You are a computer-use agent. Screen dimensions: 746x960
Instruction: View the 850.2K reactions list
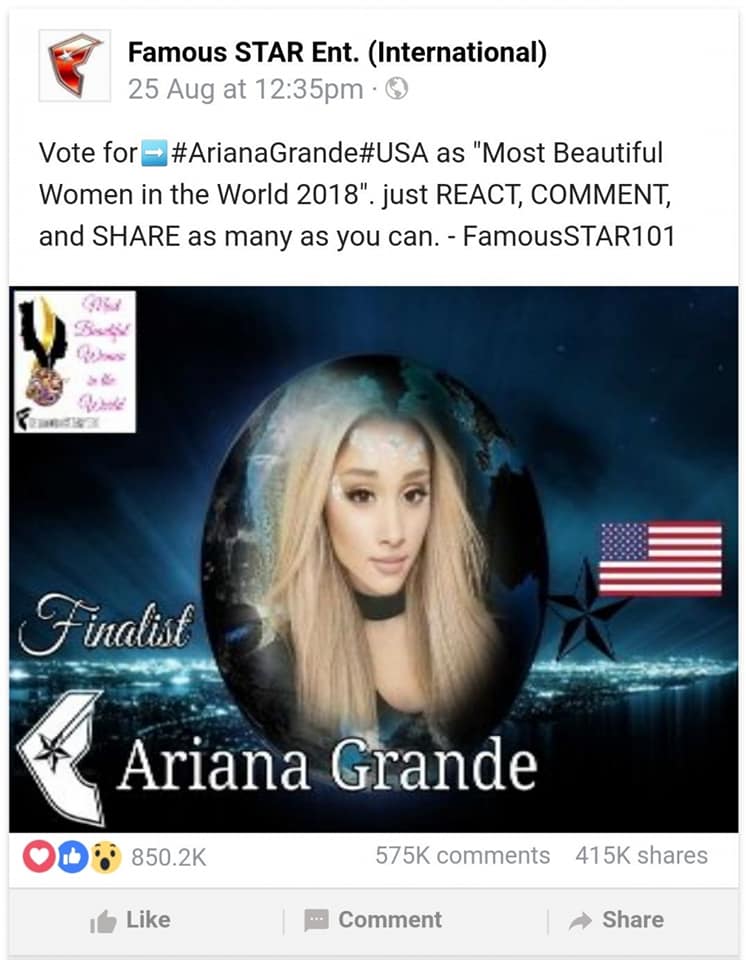pyautogui.click(x=168, y=857)
